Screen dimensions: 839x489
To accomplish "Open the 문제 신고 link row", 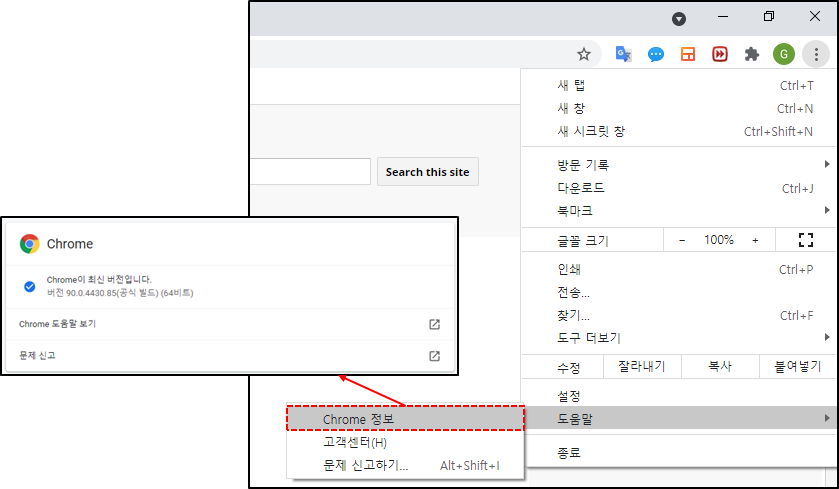I will (230, 356).
